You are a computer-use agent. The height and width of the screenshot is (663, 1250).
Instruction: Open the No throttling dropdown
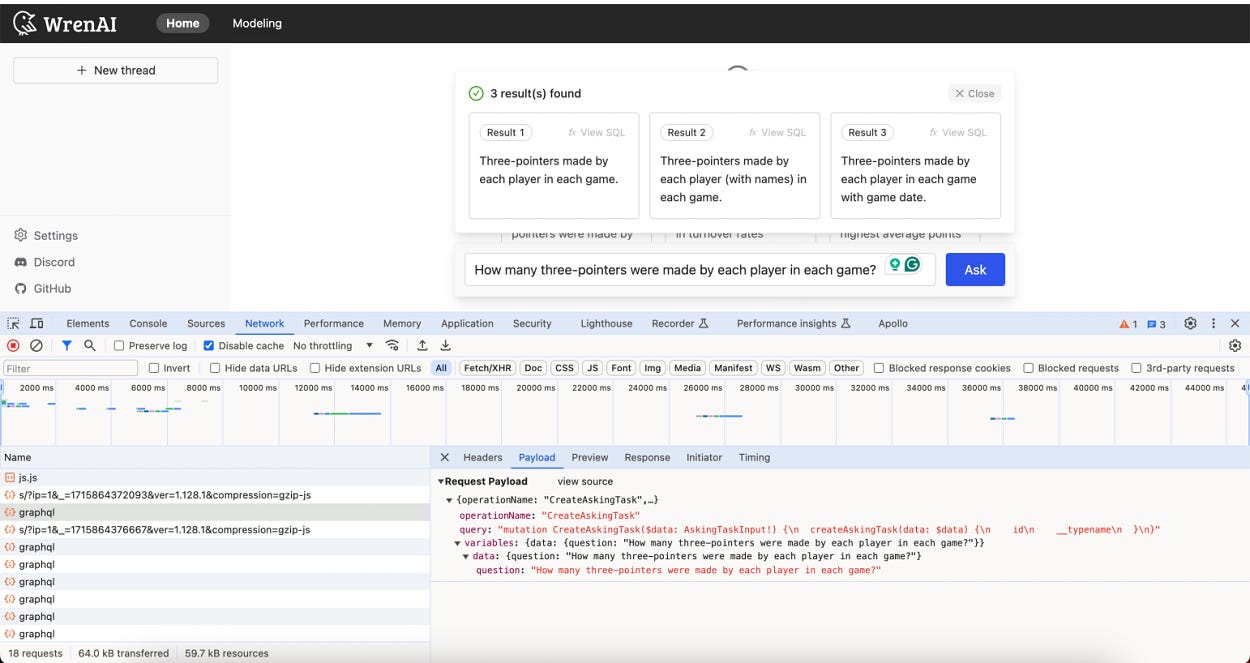[335, 345]
